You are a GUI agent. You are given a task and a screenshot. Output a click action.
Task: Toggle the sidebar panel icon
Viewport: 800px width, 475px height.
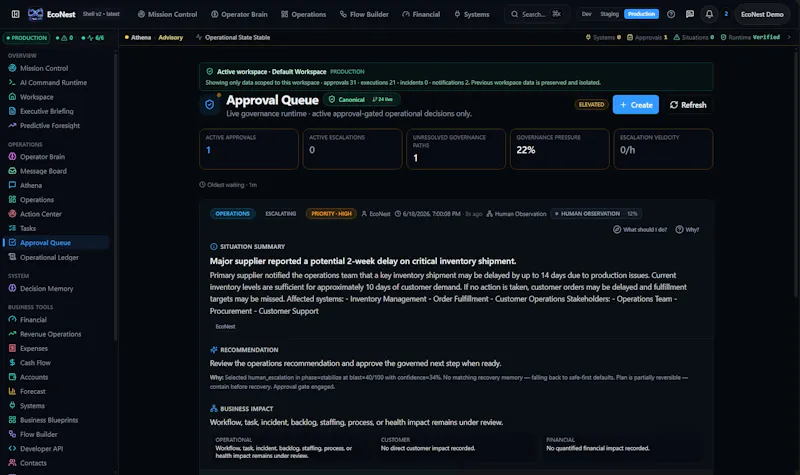pyautogui.click(x=15, y=14)
